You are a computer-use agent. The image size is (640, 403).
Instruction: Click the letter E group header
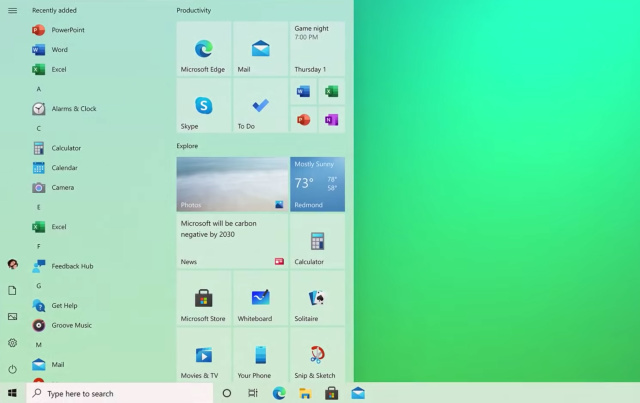tap(39, 207)
